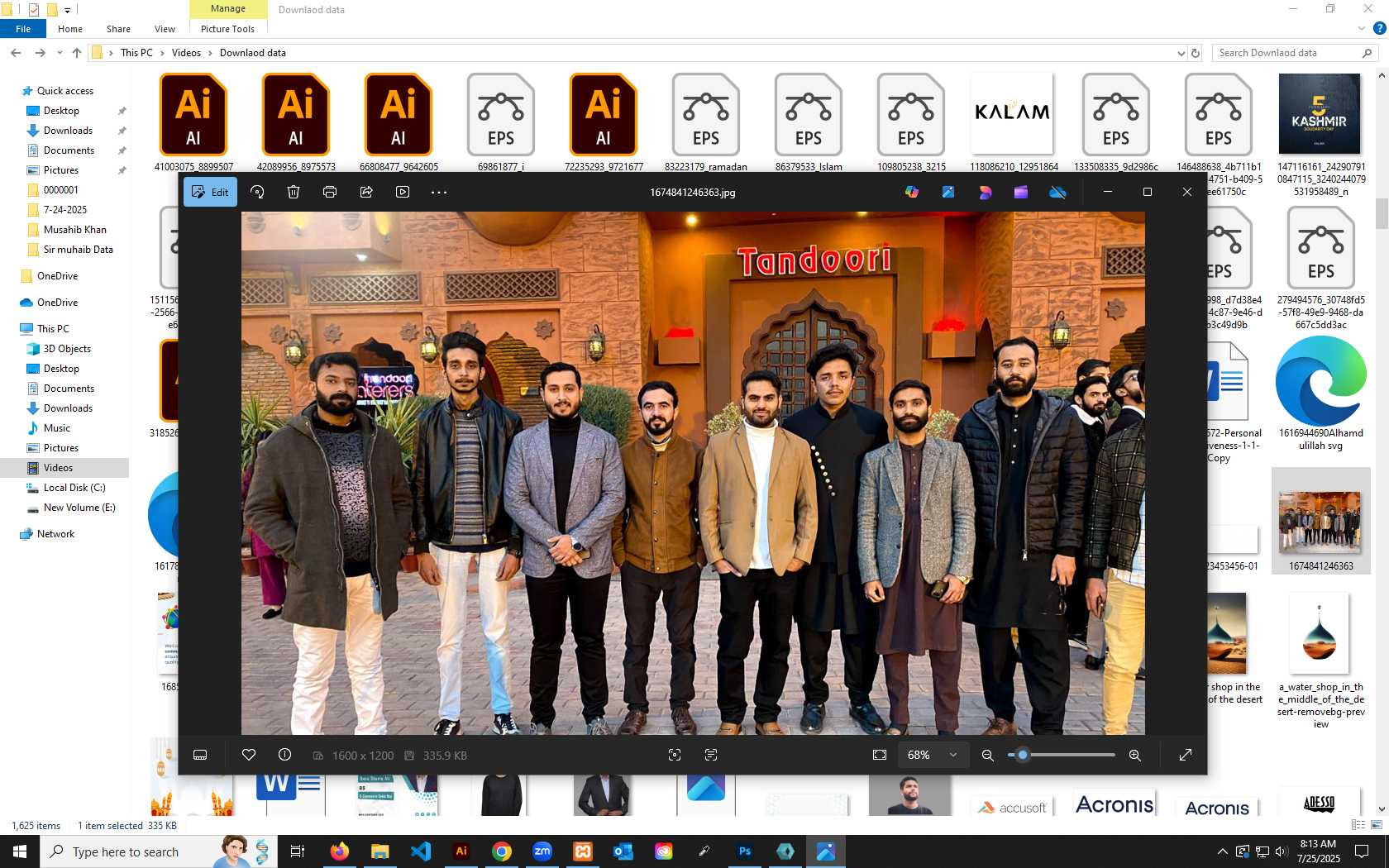
Task: Open Photoshop from the taskbar
Action: (x=744, y=851)
